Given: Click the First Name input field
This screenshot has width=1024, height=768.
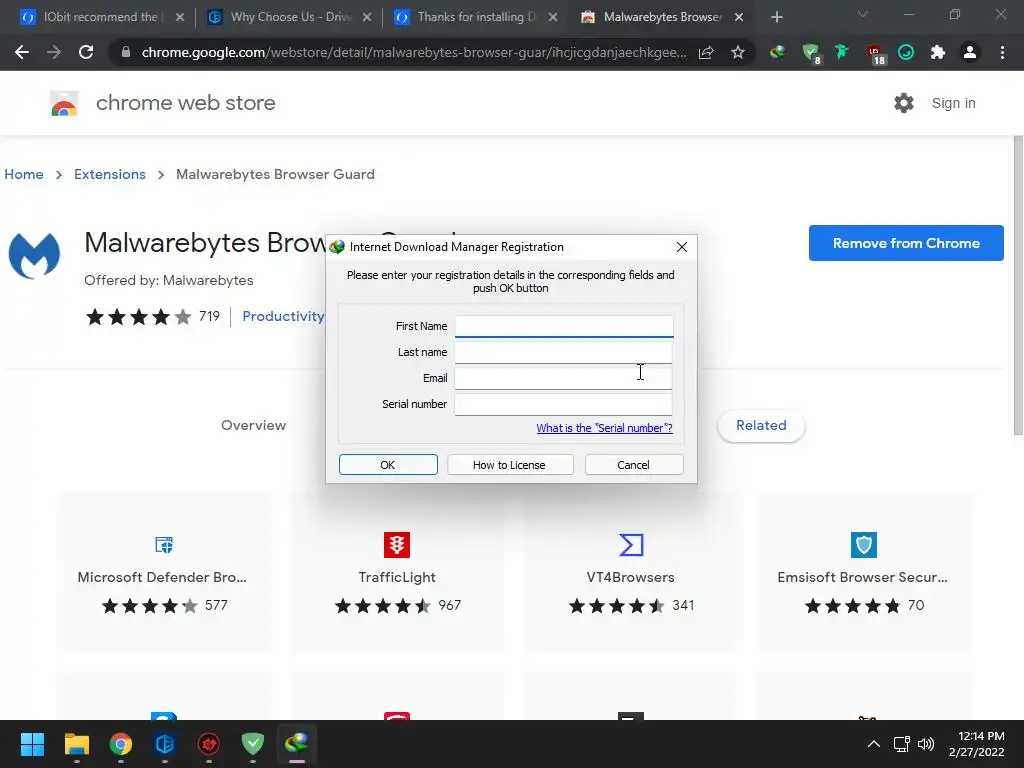Looking at the screenshot, I should point(564,326).
